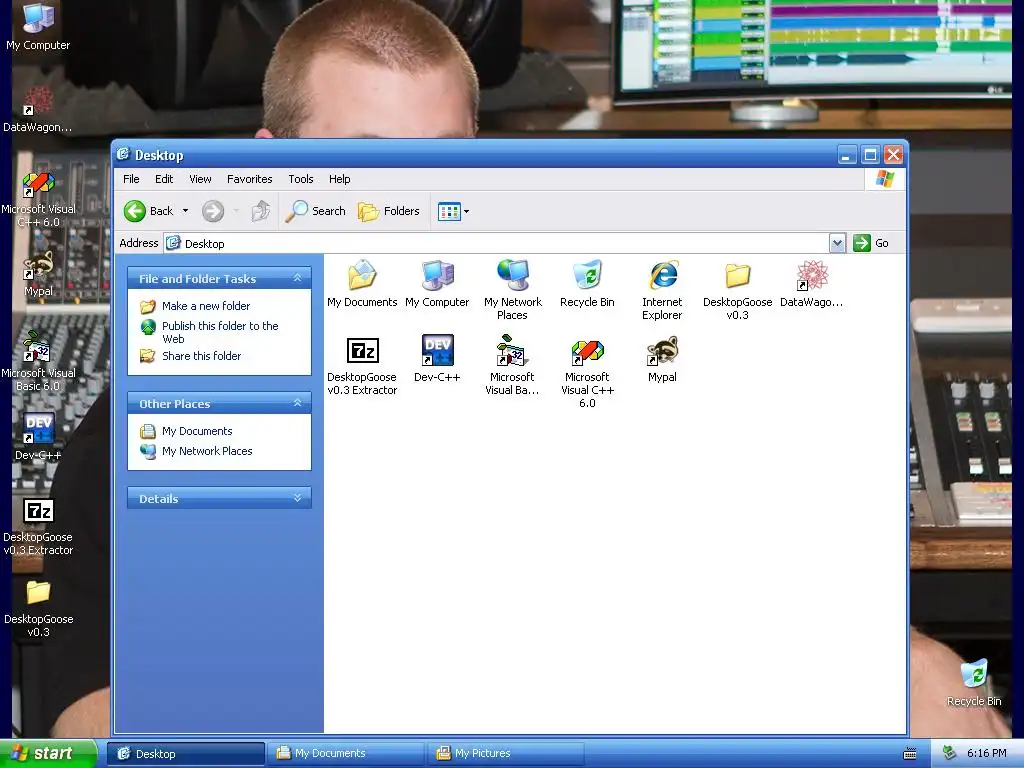The height and width of the screenshot is (768, 1024).
Task: Expand the Details panel
Action: [x=298, y=498]
